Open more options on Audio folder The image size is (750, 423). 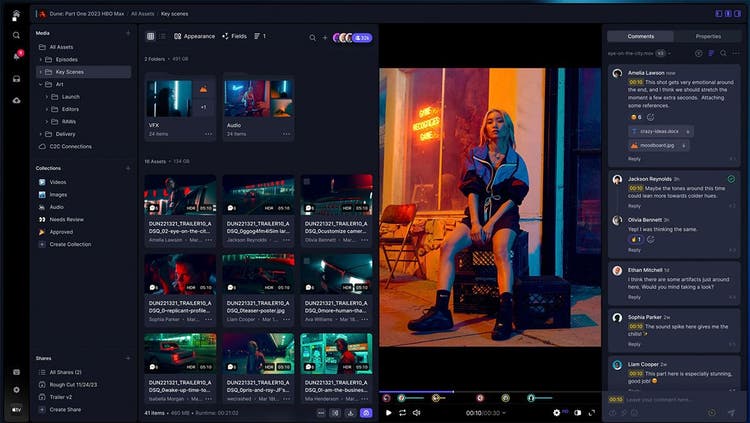pyautogui.click(x=287, y=134)
